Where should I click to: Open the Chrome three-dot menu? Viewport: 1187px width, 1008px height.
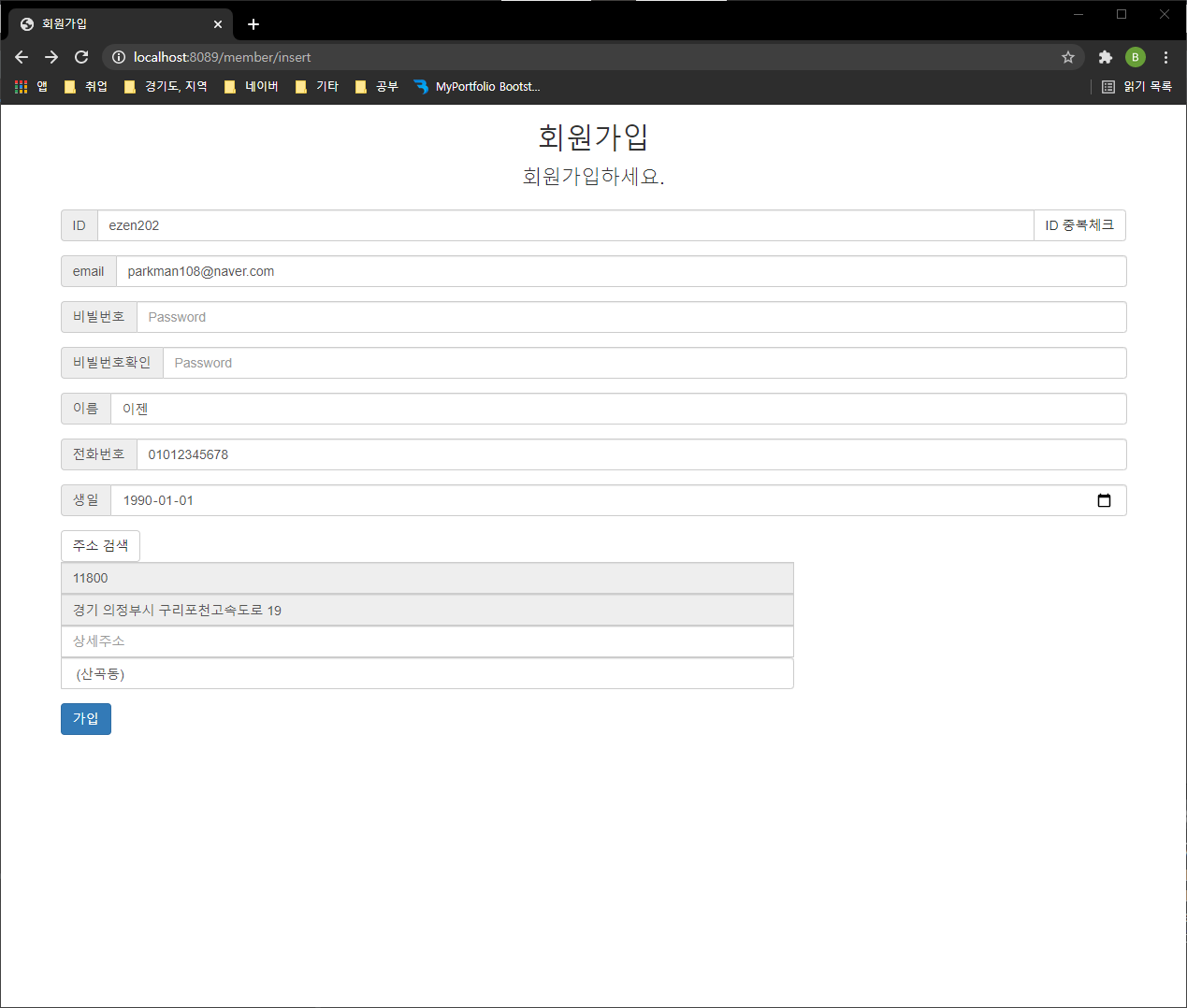pos(1165,57)
